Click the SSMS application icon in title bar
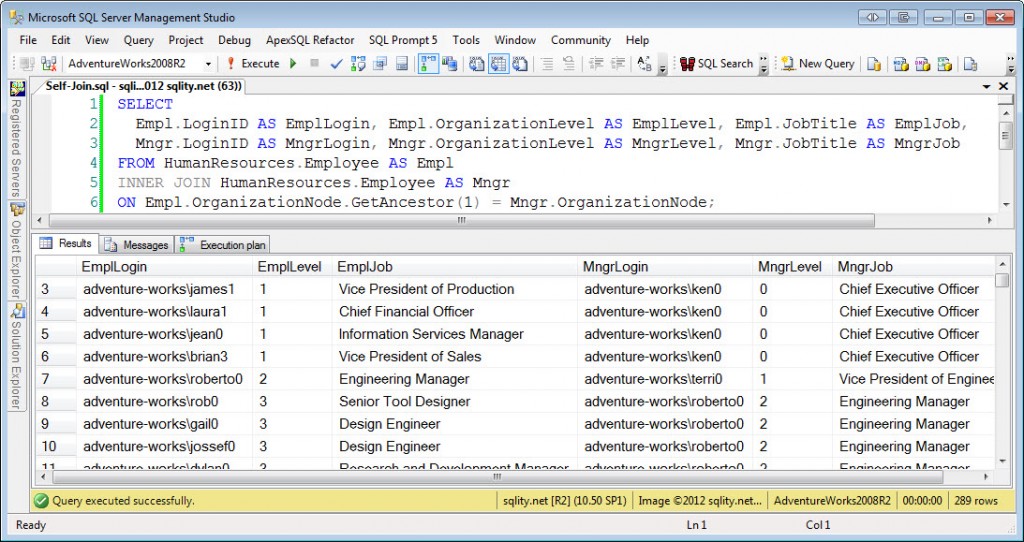This screenshot has width=1024, height=542. pyautogui.click(x=17, y=17)
